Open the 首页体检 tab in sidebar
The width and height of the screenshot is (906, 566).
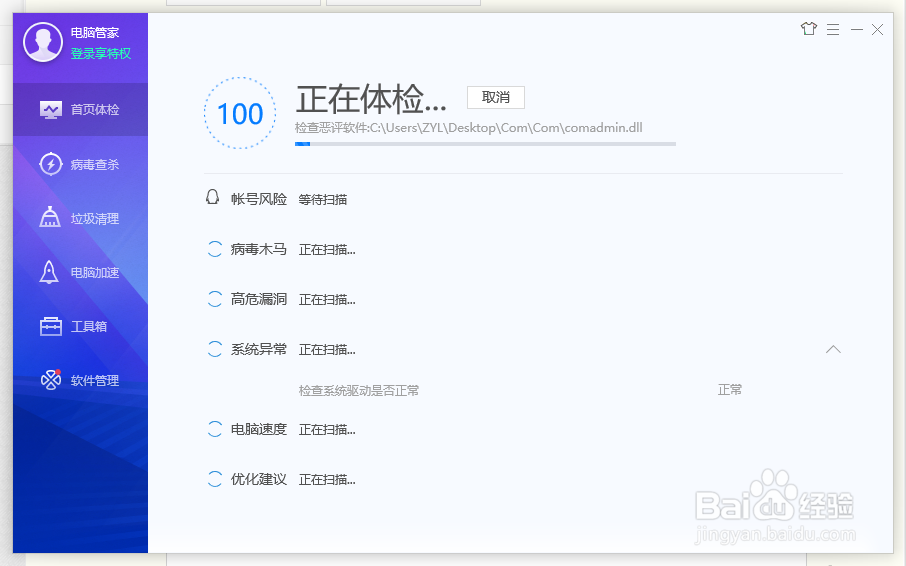[x=80, y=110]
